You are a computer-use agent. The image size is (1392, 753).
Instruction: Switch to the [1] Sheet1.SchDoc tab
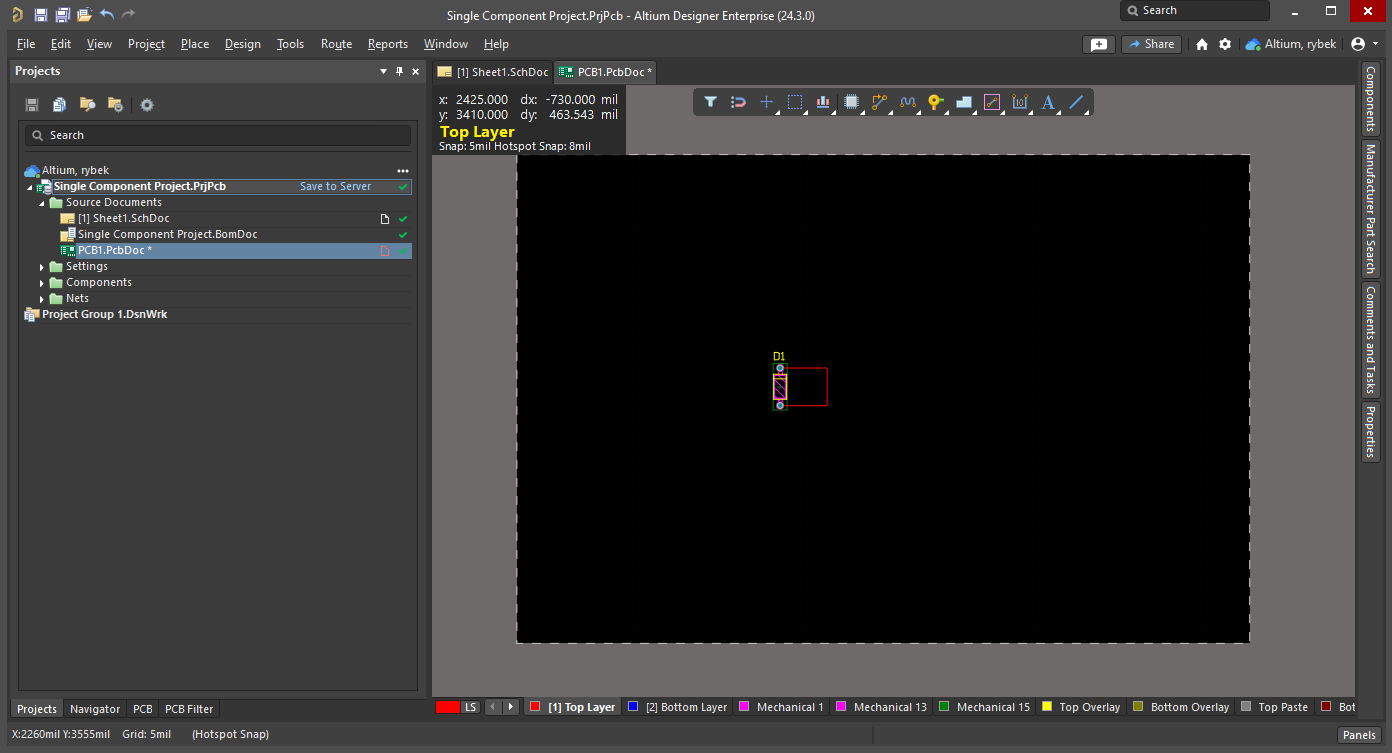[493, 72]
